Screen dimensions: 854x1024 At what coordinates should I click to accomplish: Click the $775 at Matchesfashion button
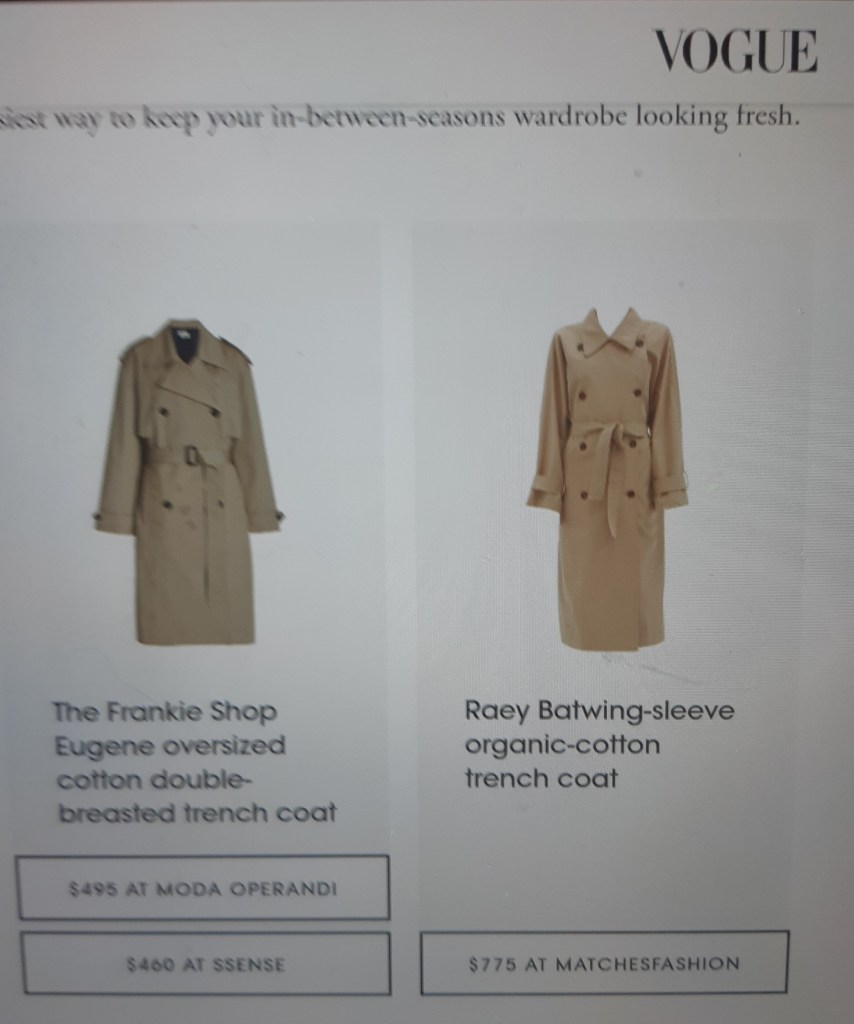coord(604,963)
